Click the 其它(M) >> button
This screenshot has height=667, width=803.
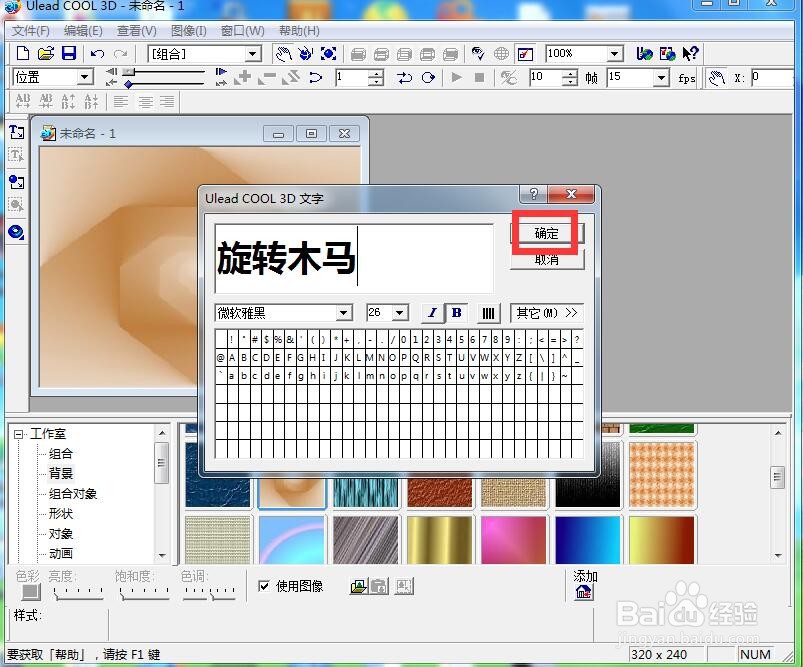tap(546, 313)
